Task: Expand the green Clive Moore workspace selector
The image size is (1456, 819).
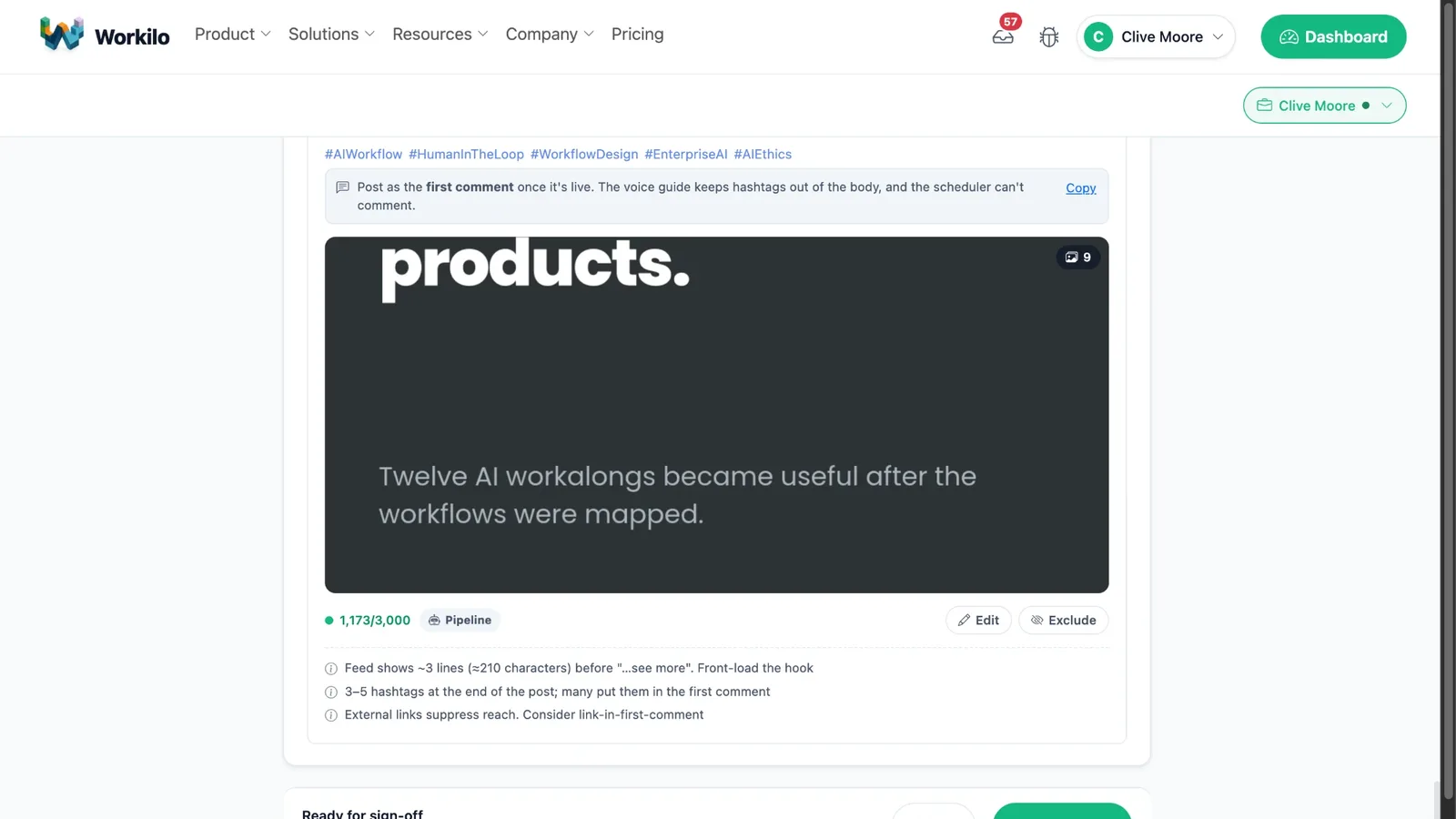Action: pos(1324,106)
